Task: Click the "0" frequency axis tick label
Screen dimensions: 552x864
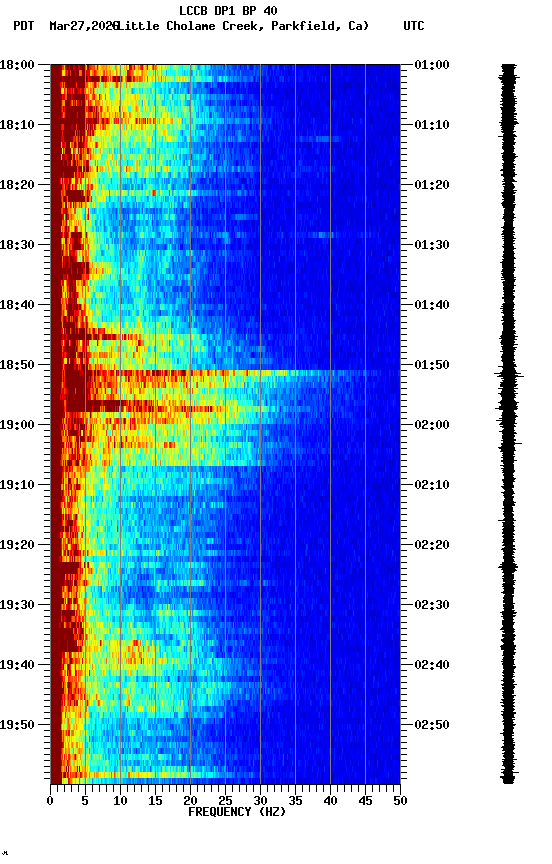Action: coord(50,801)
